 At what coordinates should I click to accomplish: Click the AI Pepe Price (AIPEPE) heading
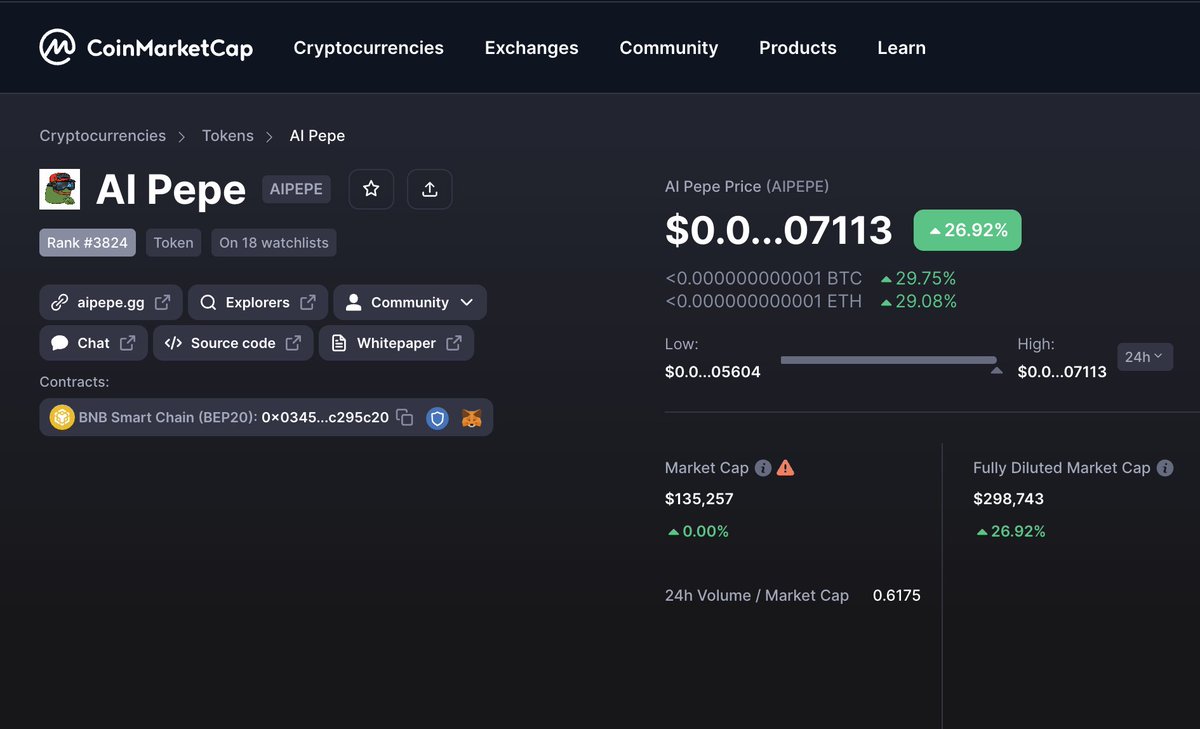747,186
